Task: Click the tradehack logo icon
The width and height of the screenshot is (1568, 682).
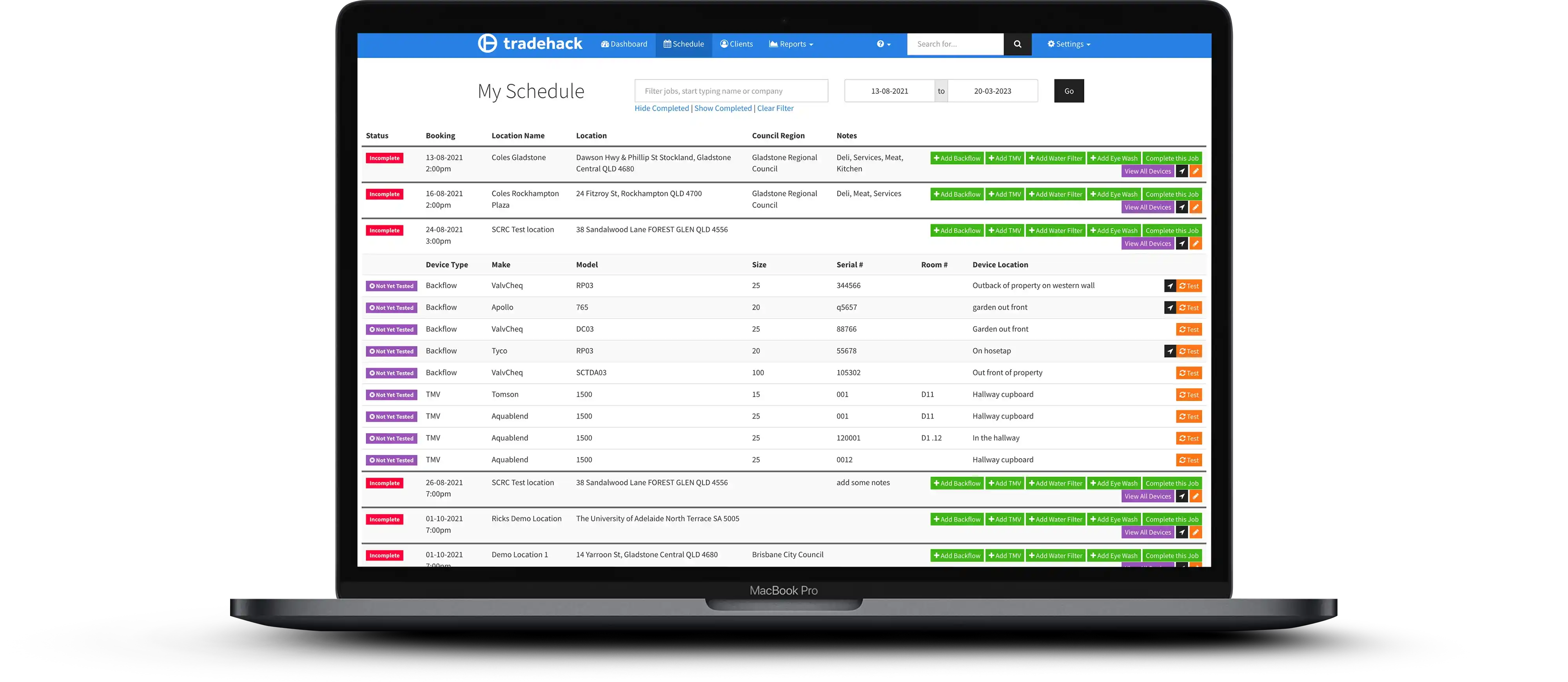Action: [x=487, y=43]
